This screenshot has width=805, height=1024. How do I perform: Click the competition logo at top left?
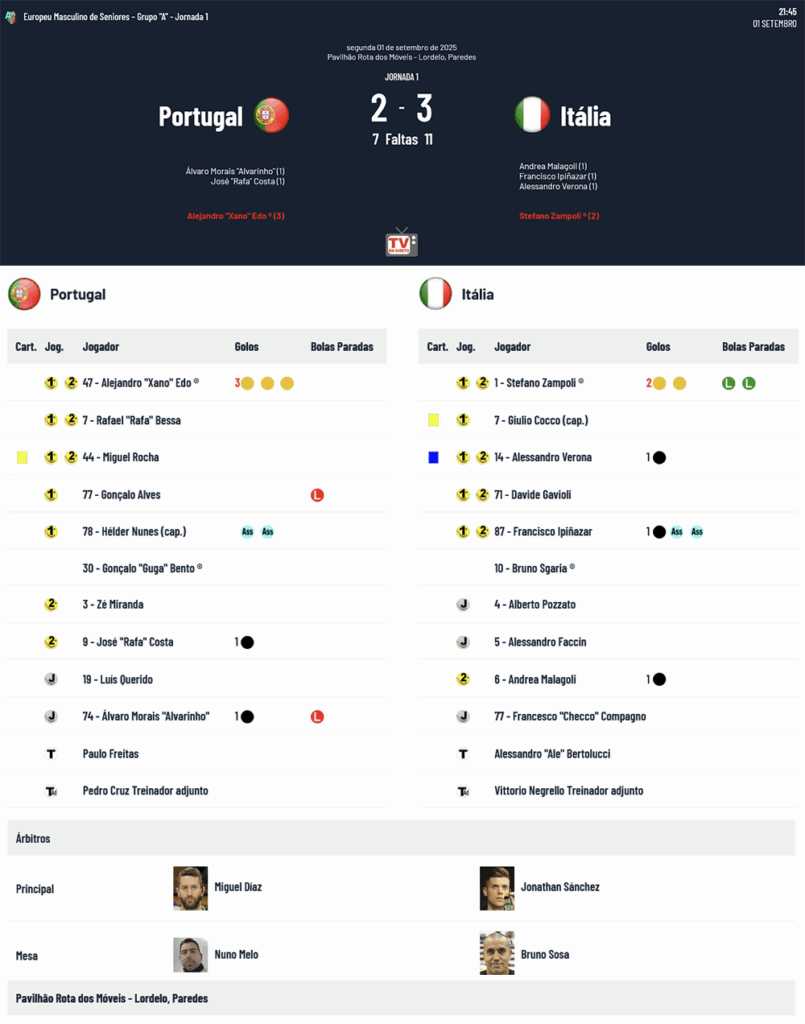click(10, 17)
